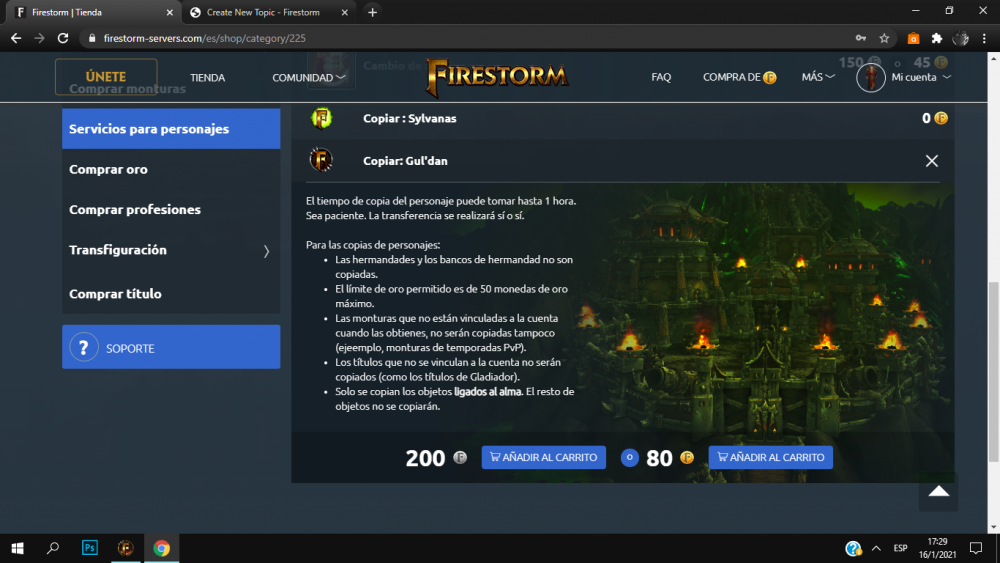Go forward in browser history
Image resolution: width=1000 pixels, height=563 pixels.
click(40, 38)
